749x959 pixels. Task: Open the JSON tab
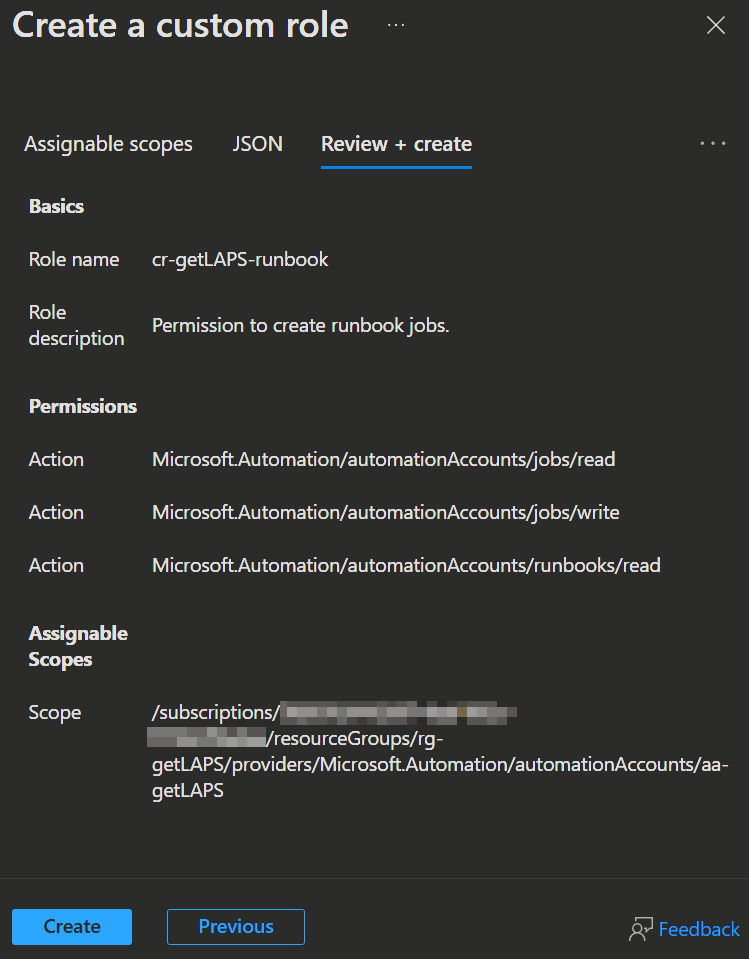point(257,144)
